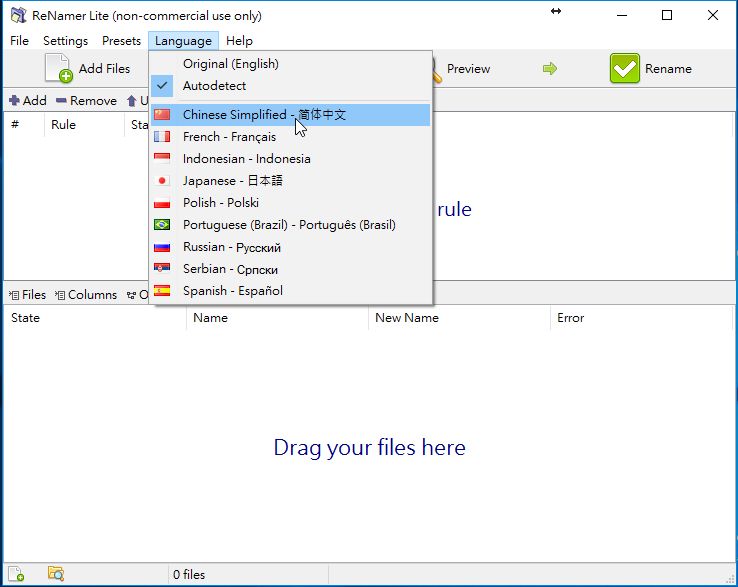Click the ReNamer app icon in title bar
This screenshot has width=738, height=587.
18,16
